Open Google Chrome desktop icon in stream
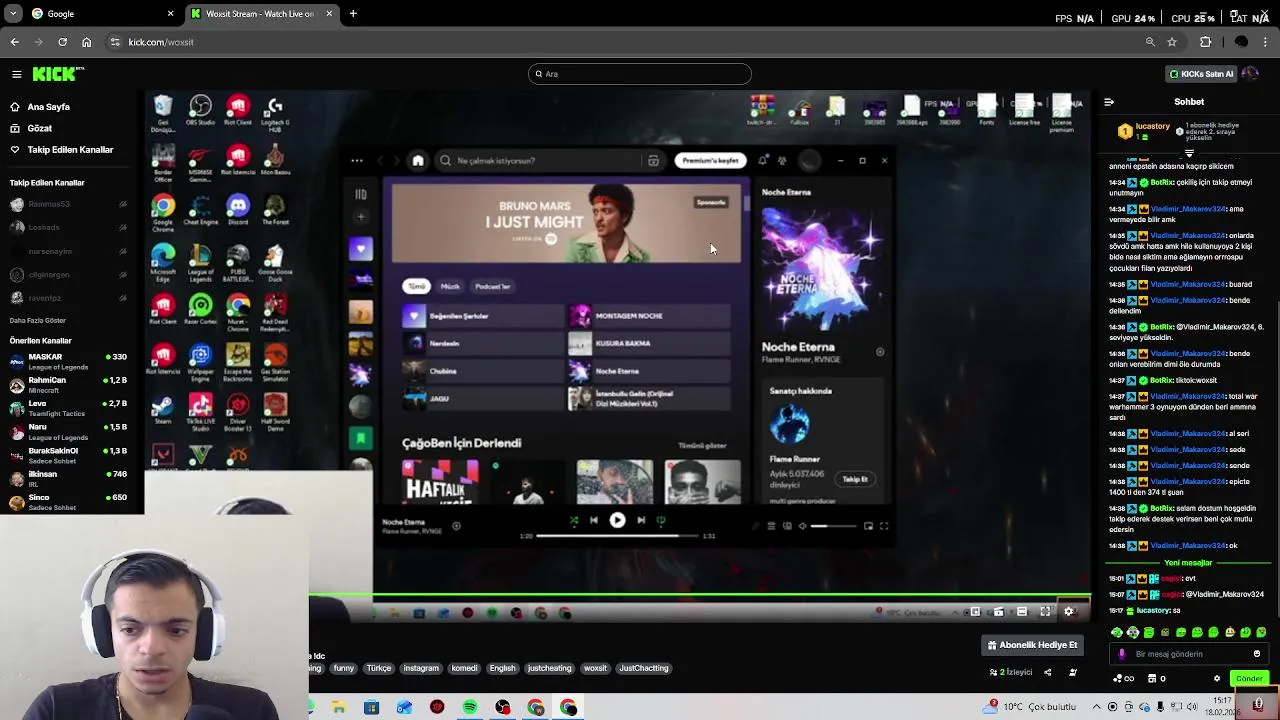The width and height of the screenshot is (1280, 720). (163, 212)
